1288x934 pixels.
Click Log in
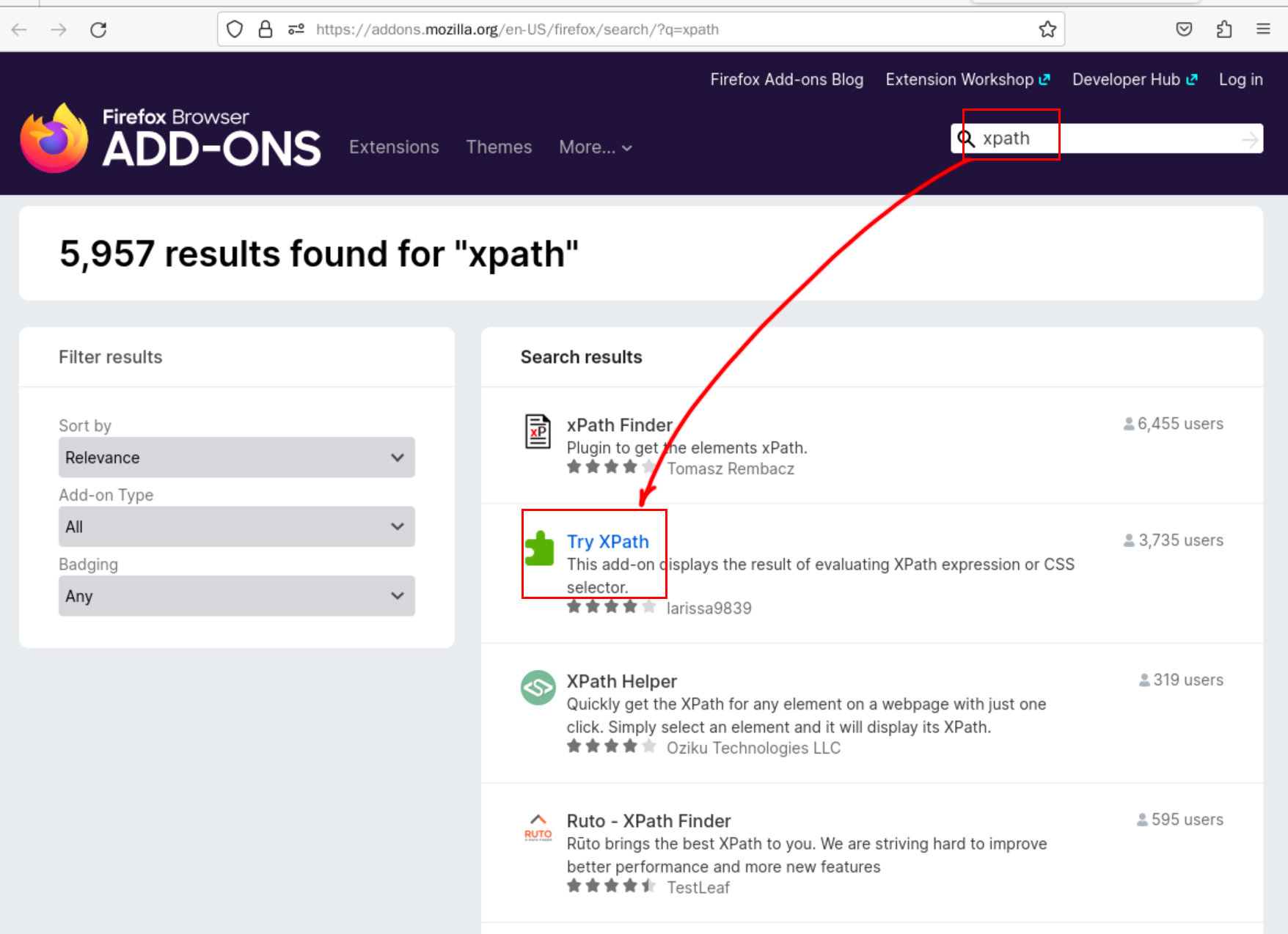[1240, 79]
